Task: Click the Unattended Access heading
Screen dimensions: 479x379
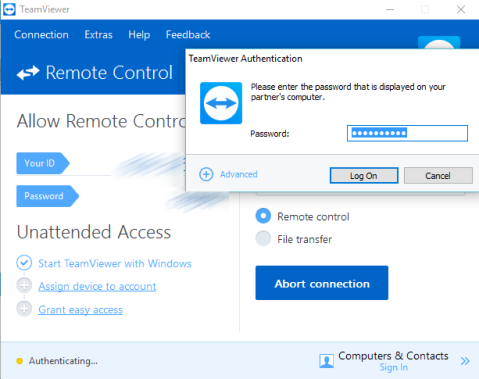Action: click(94, 232)
